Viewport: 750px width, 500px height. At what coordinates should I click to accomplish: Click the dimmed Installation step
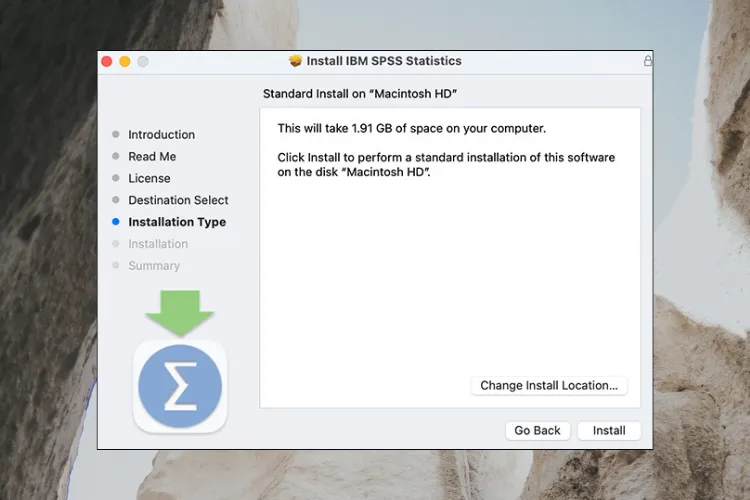click(158, 244)
